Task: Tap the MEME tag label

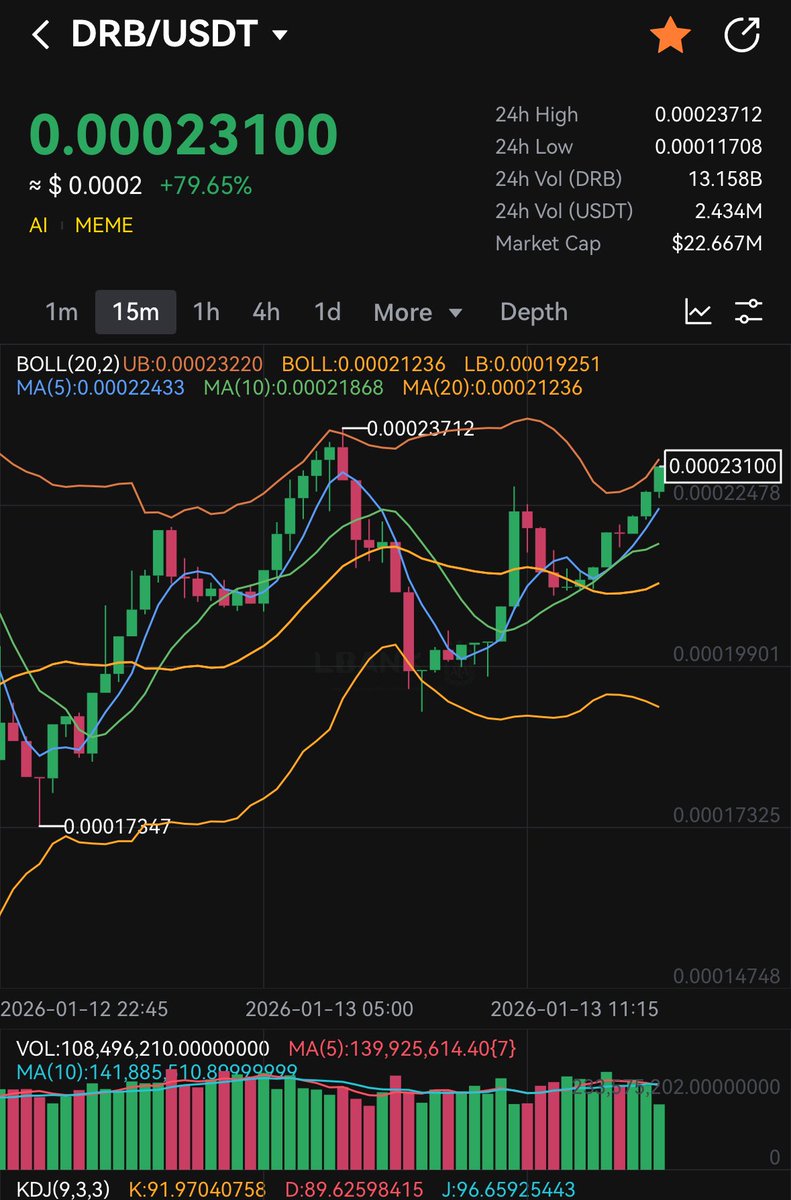Action: coord(104,225)
